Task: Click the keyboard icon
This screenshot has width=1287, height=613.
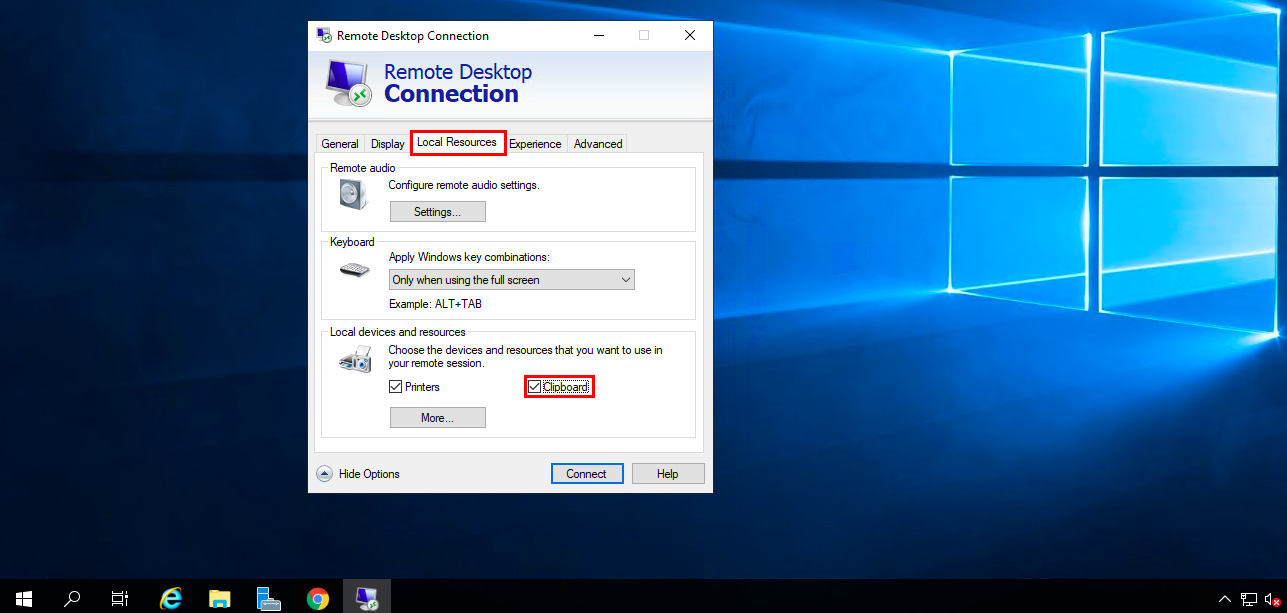Action: tap(355, 270)
